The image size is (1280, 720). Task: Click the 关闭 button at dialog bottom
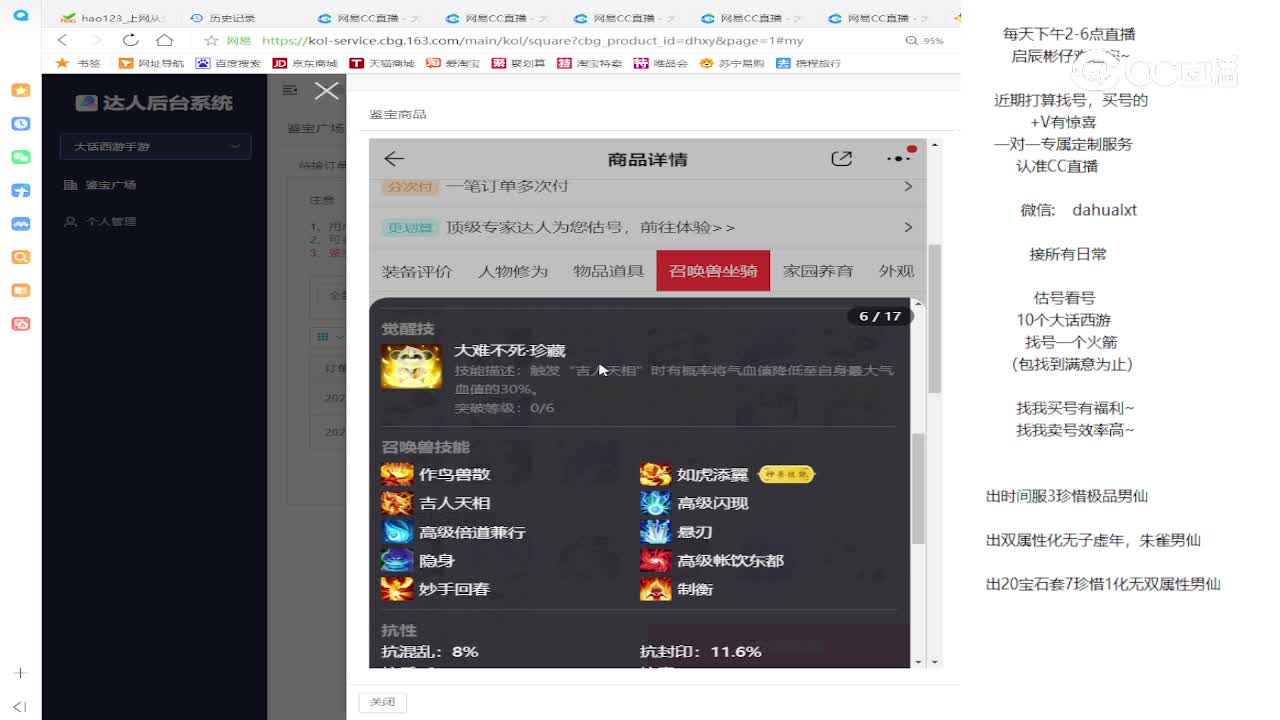tap(383, 702)
